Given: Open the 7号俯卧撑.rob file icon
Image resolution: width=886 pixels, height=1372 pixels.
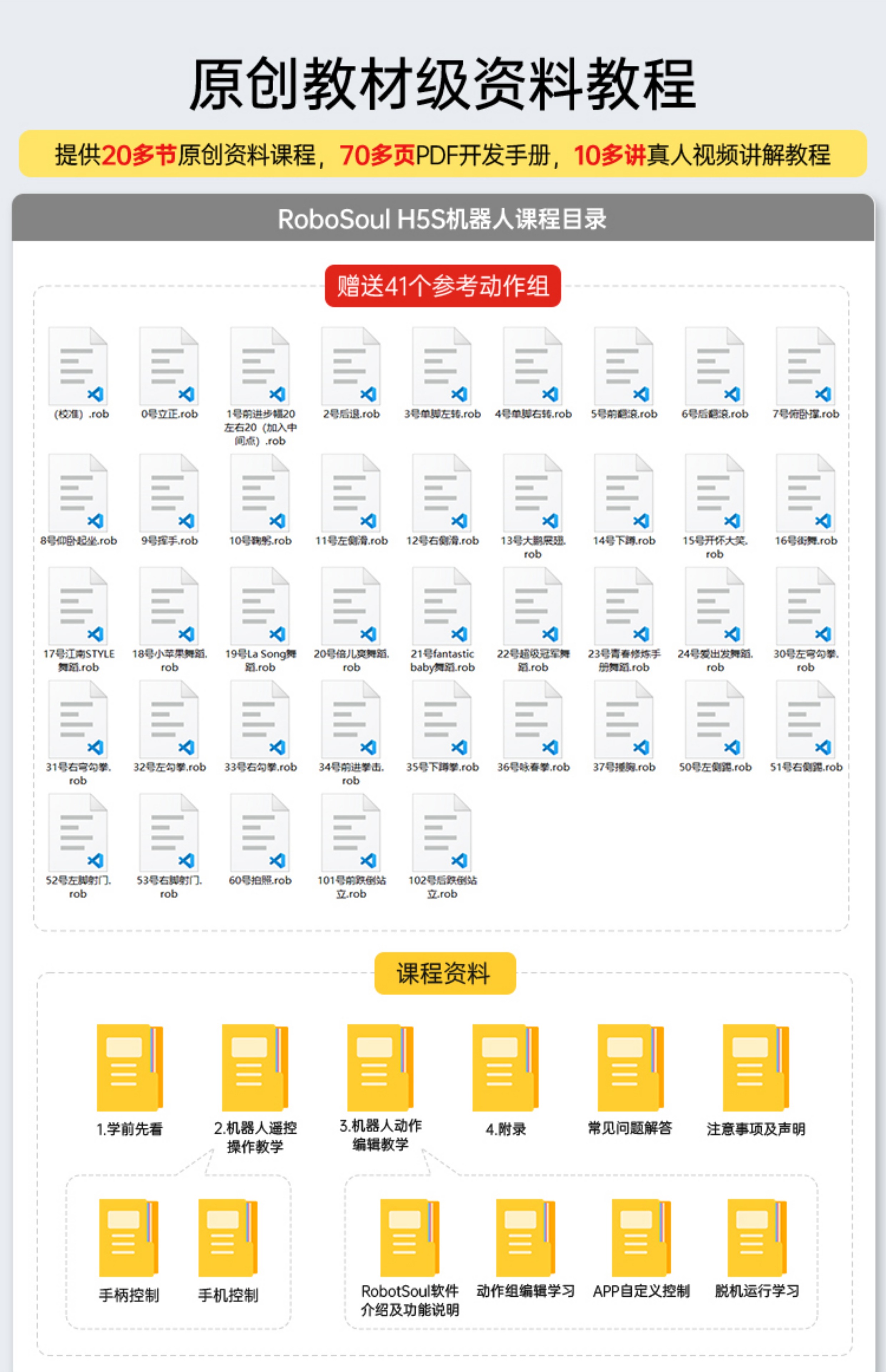Looking at the screenshot, I should (x=805, y=367).
